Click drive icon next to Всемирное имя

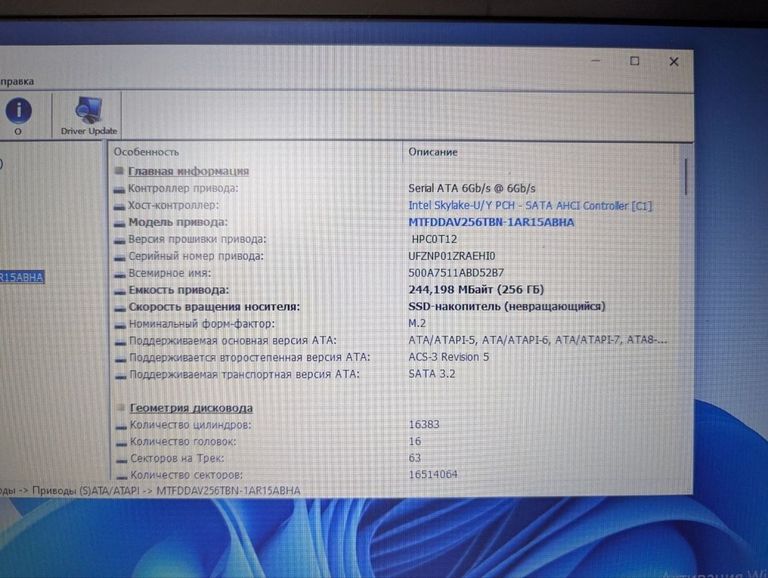(x=120, y=275)
